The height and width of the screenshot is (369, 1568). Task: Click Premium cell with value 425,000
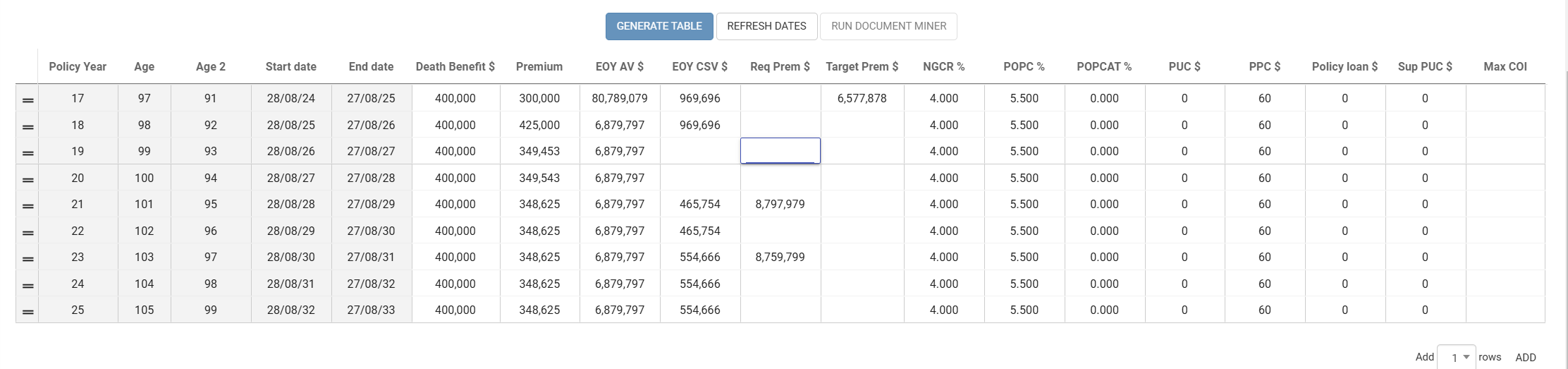[x=539, y=125]
